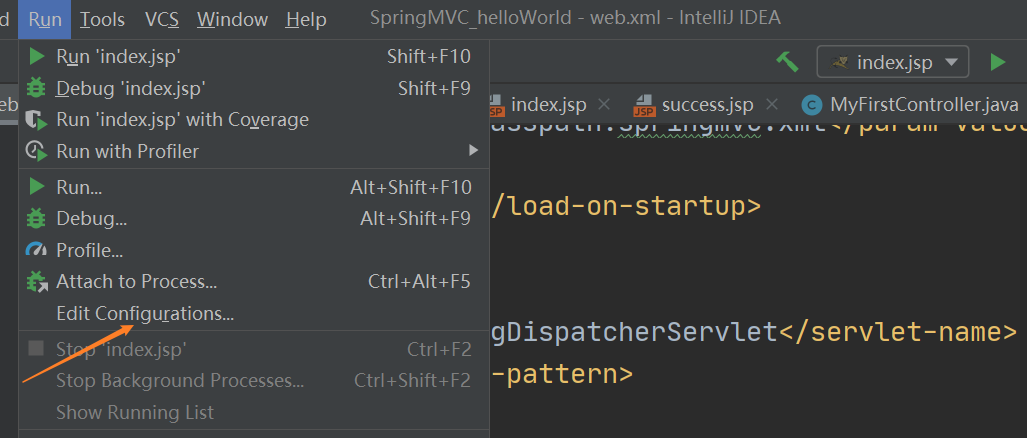
Task: Click the green bug icon beside Debug 'index.jsp'
Action: tap(36, 88)
